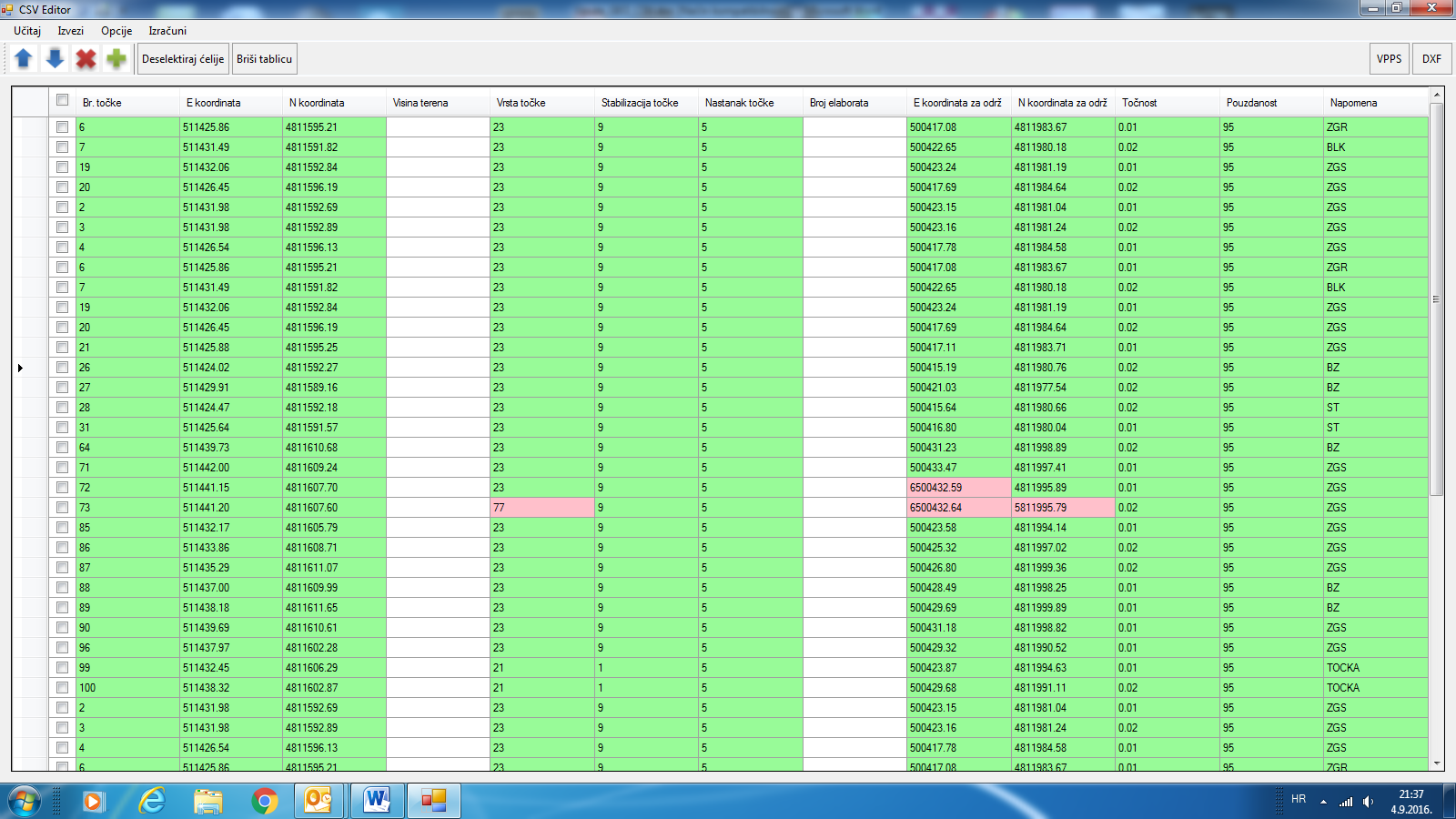Check the checkbox for point 72 row

point(63,487)
